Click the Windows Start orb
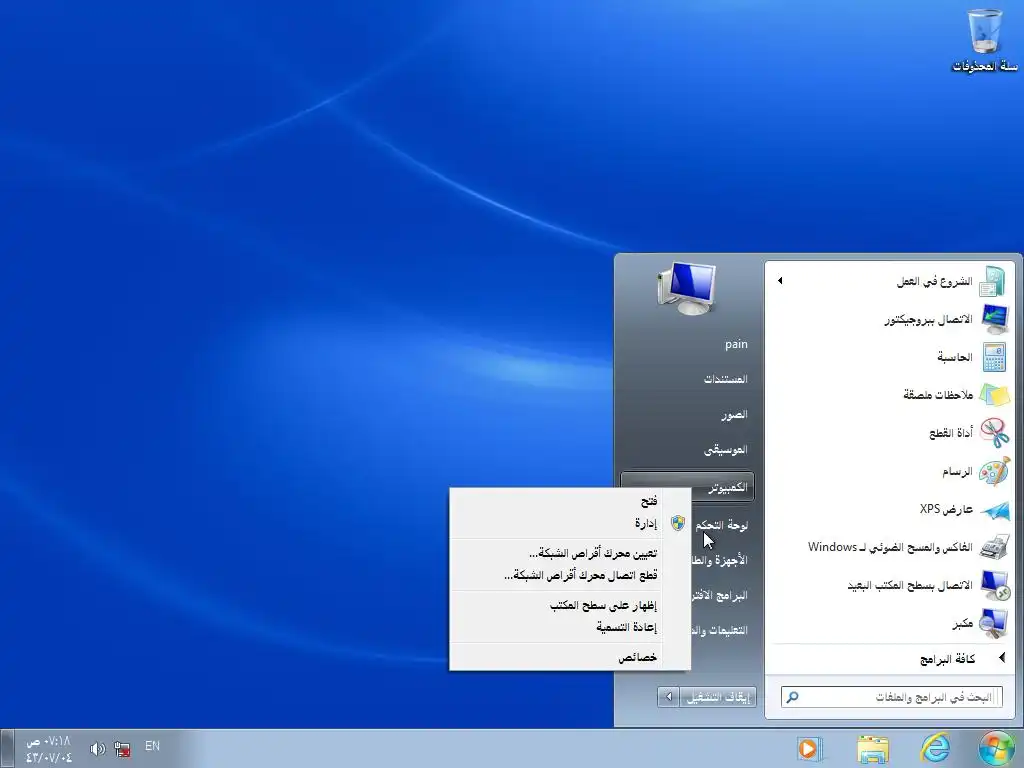 coord(997,748)
